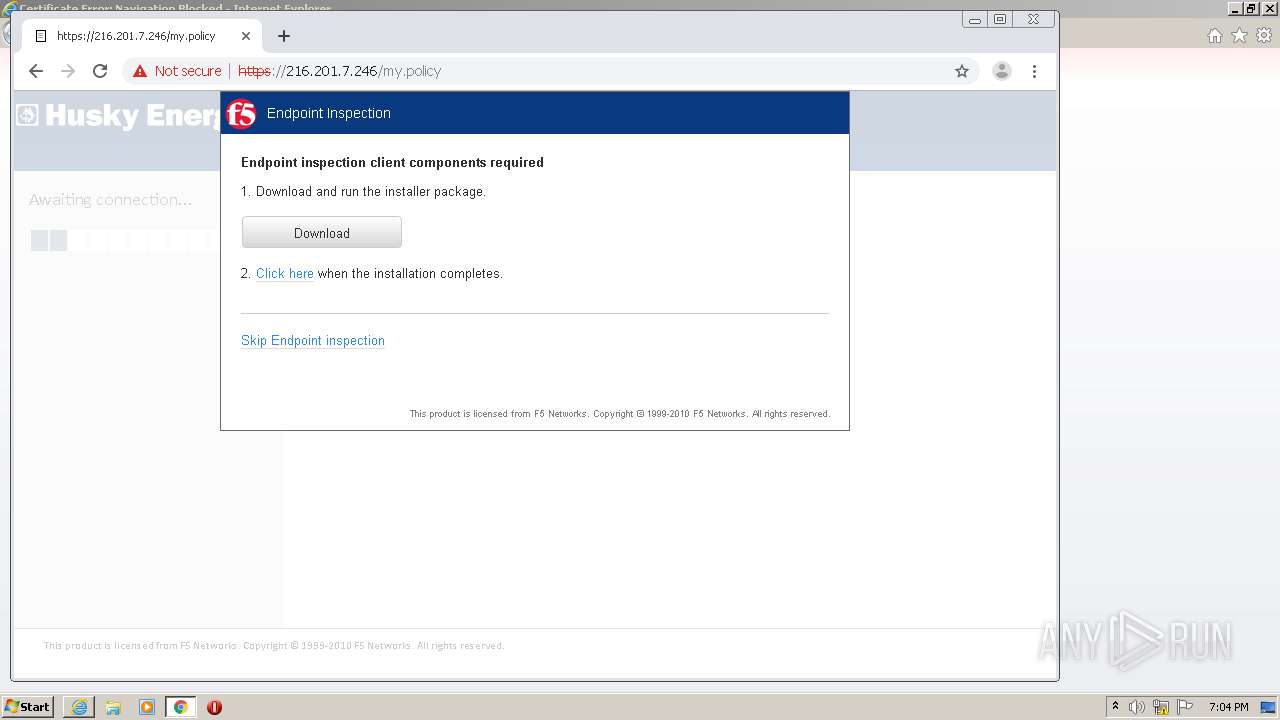The image size is (1280, 720).
Task: Click the Download button
Action: 322,233
